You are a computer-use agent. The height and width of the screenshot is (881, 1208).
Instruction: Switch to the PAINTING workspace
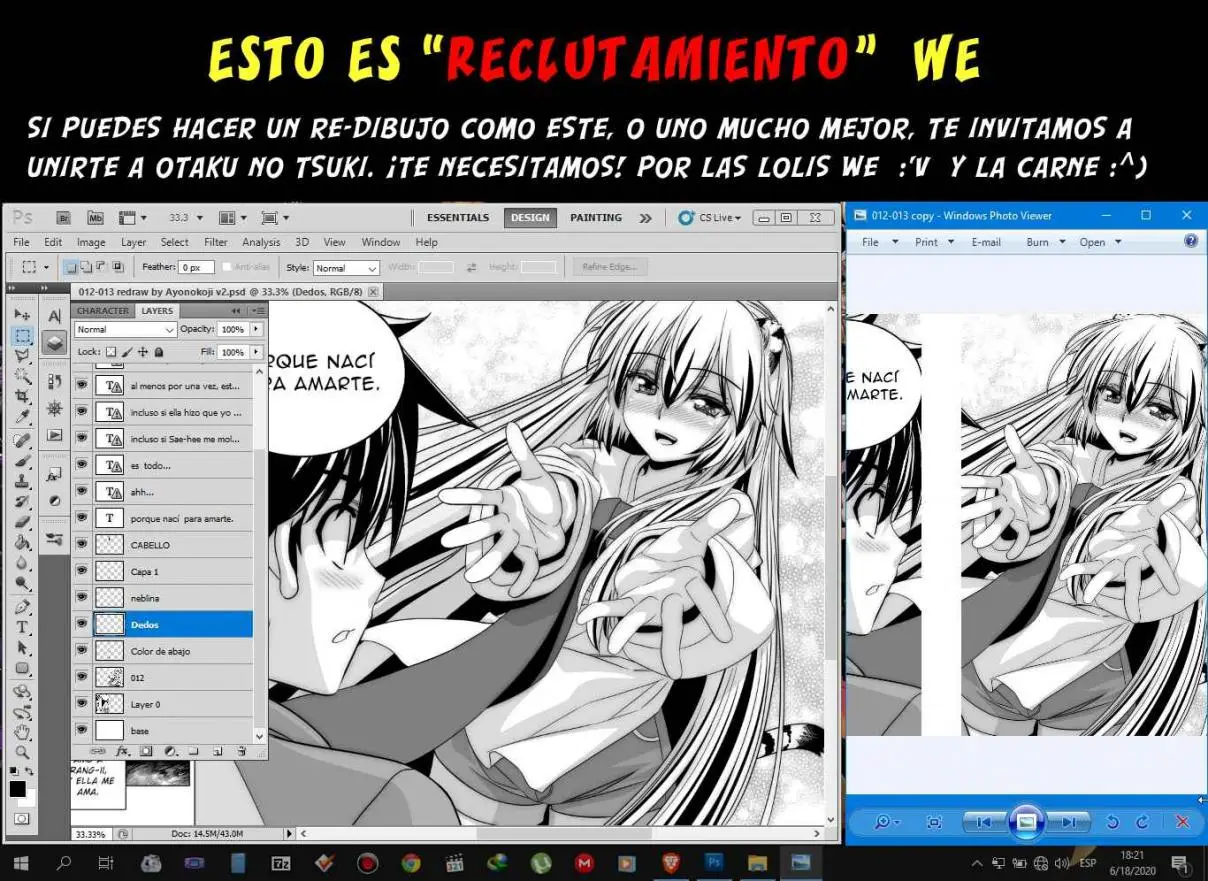(596, 217)
